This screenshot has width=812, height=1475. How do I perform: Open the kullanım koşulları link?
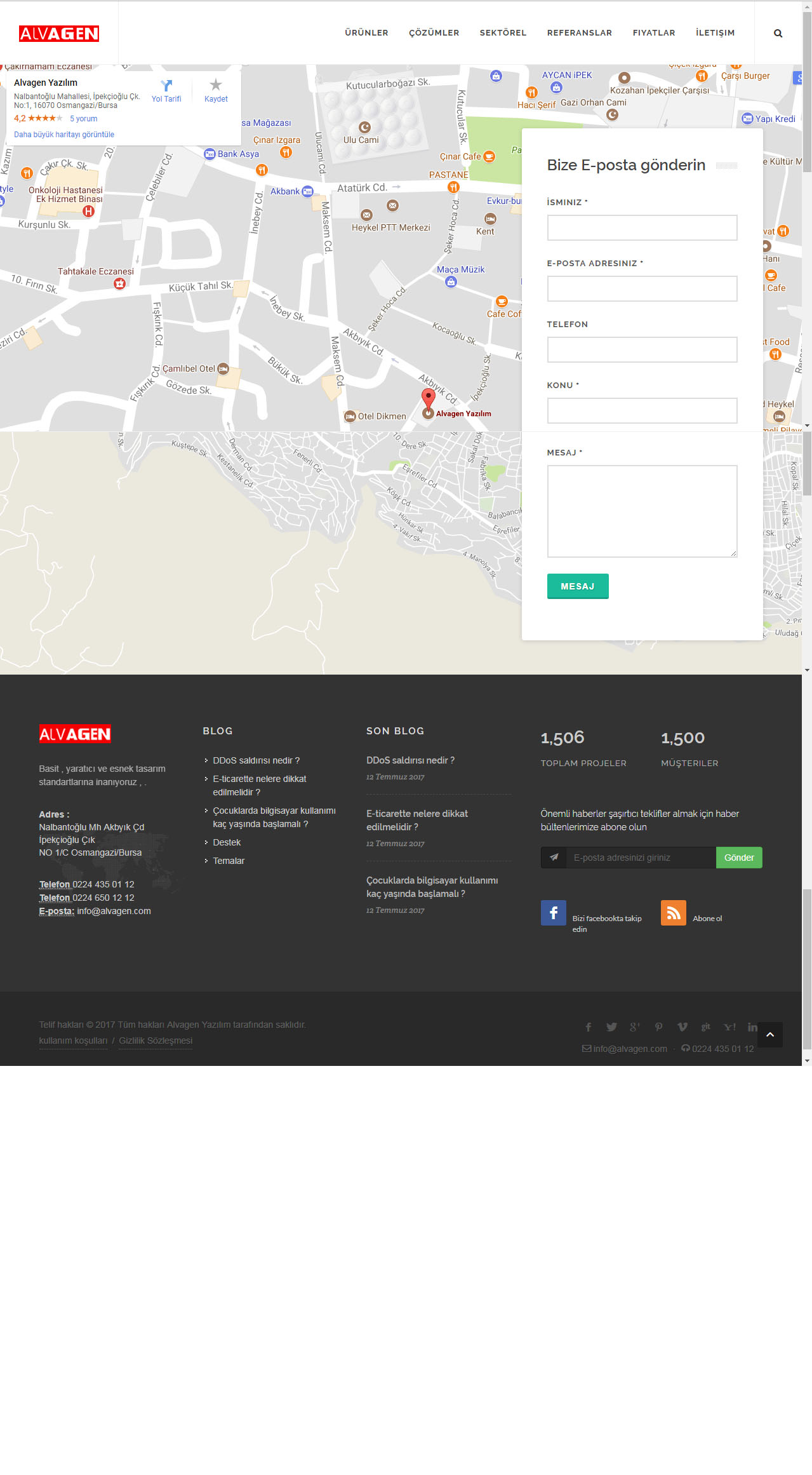pyautogui.click(x=73, y=1041)
